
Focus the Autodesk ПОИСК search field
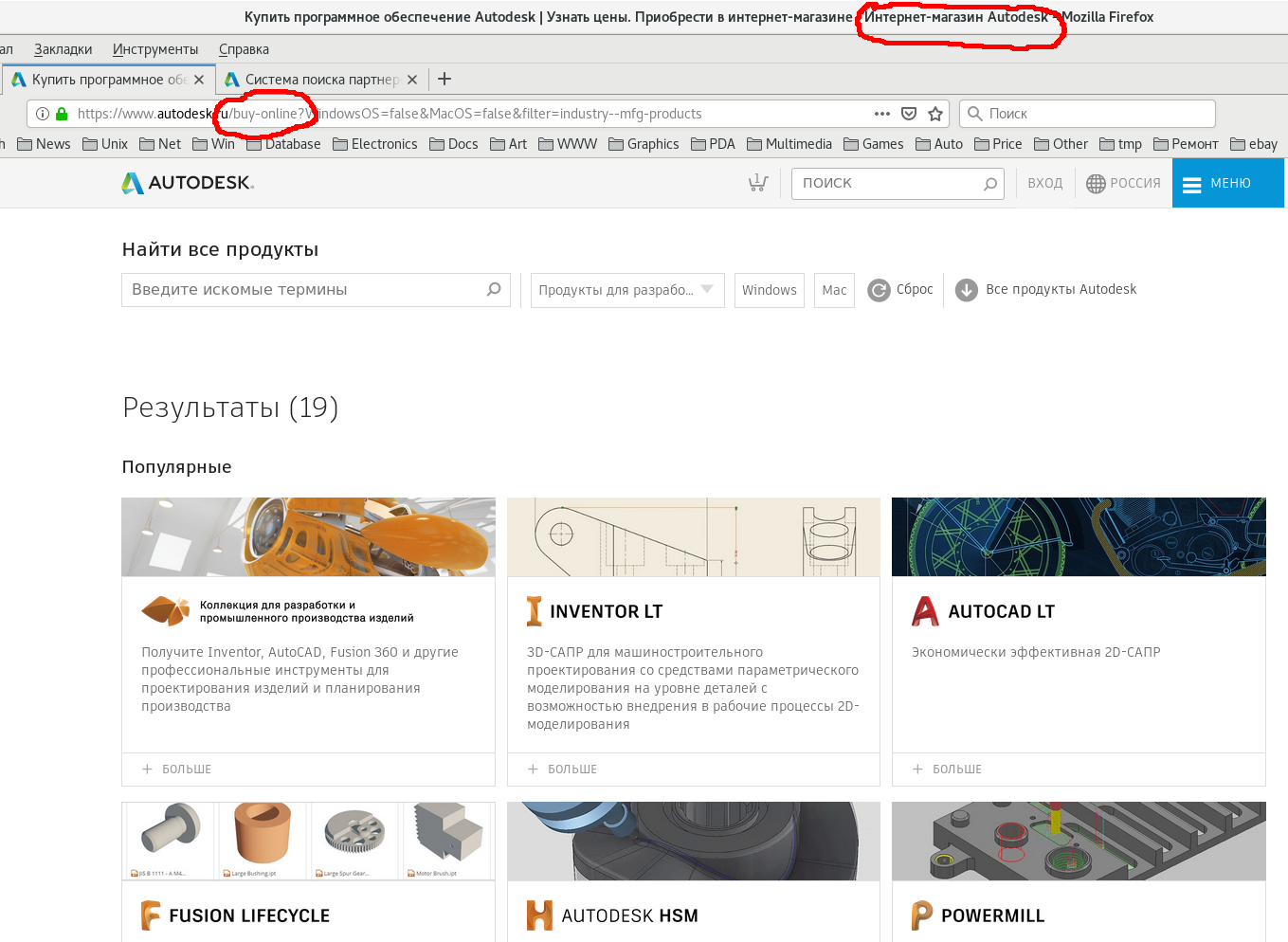[897, 184]
